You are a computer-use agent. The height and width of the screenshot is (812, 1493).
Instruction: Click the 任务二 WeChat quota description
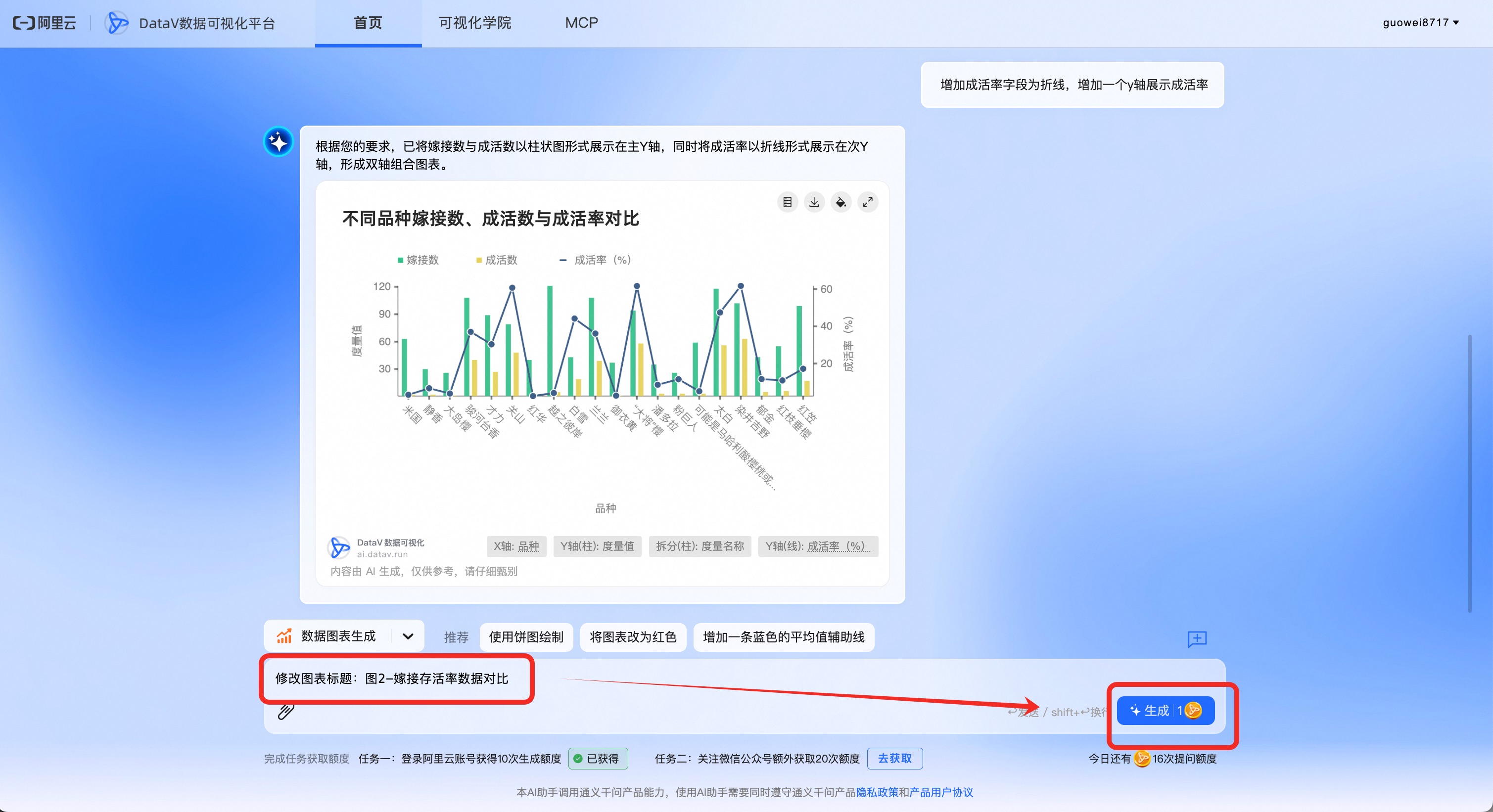[757, 758]
